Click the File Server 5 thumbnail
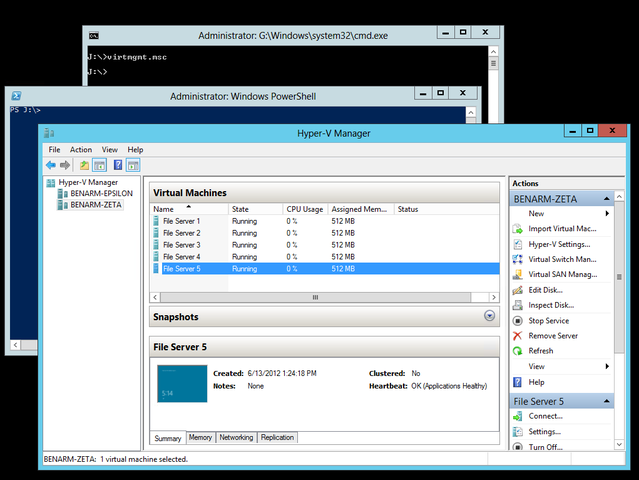Image resolution: width=639 pixels, height=480 pixels. point(182,384)
